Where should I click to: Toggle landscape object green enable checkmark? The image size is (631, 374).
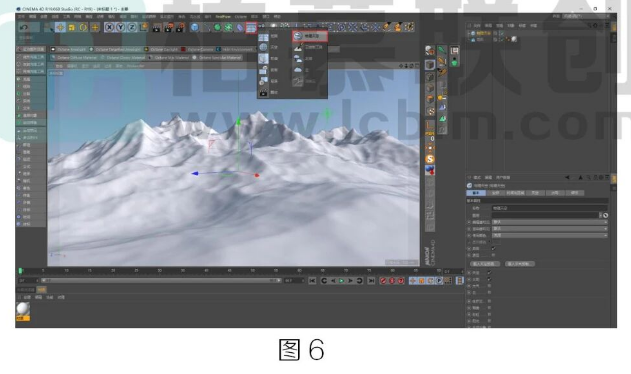tap(502, 39)
